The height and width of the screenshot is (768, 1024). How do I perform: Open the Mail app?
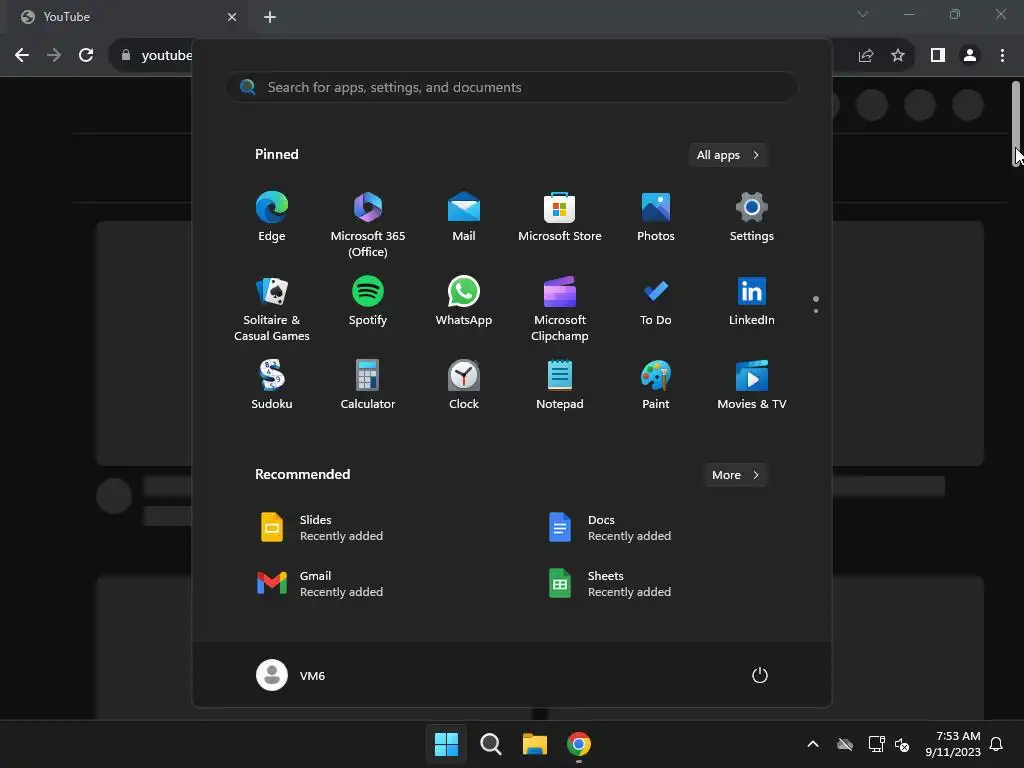(464, 217)
